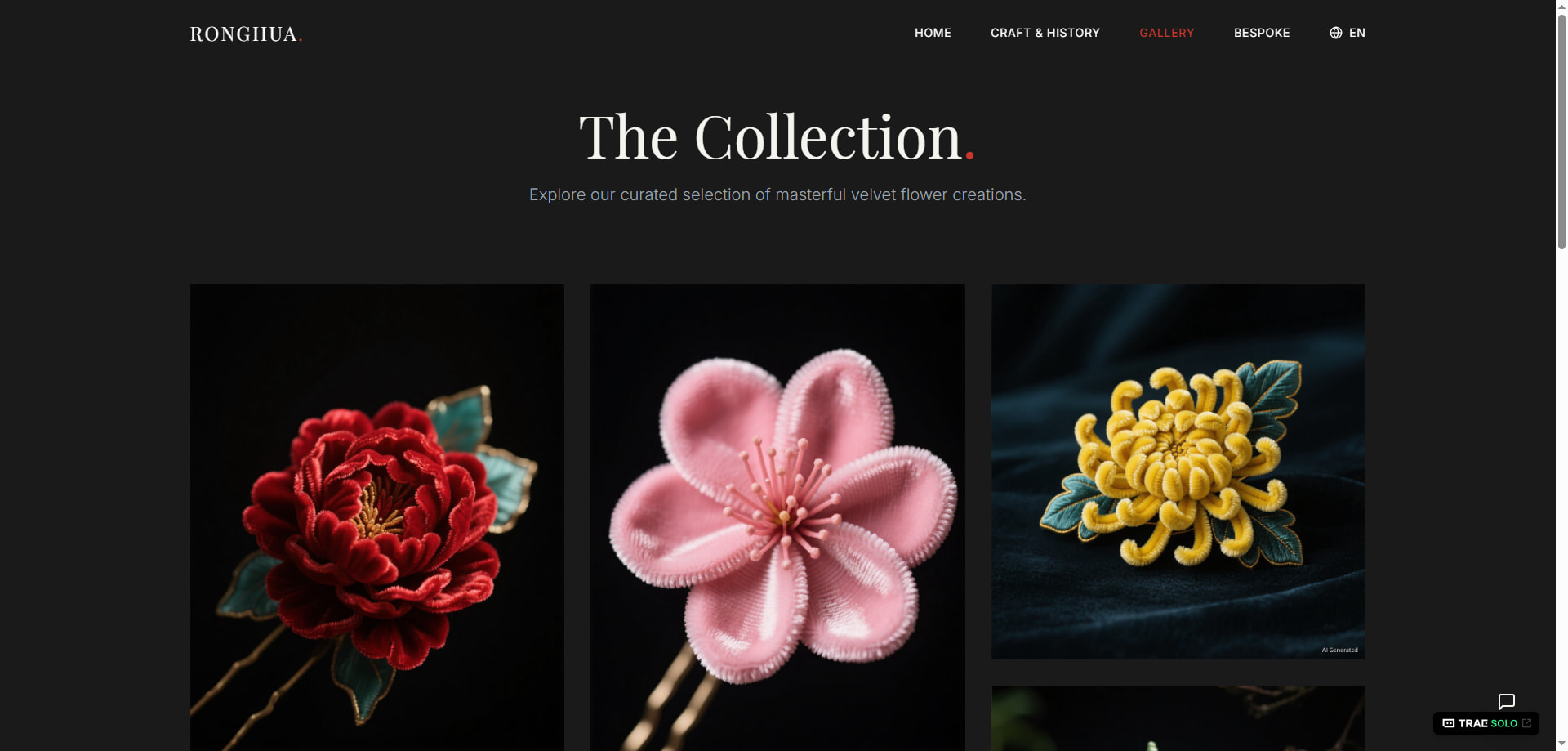The width and height of the screenshot is (1568, 751).
Task: Click the external link arrow icon
Action: pos(1526,723)
